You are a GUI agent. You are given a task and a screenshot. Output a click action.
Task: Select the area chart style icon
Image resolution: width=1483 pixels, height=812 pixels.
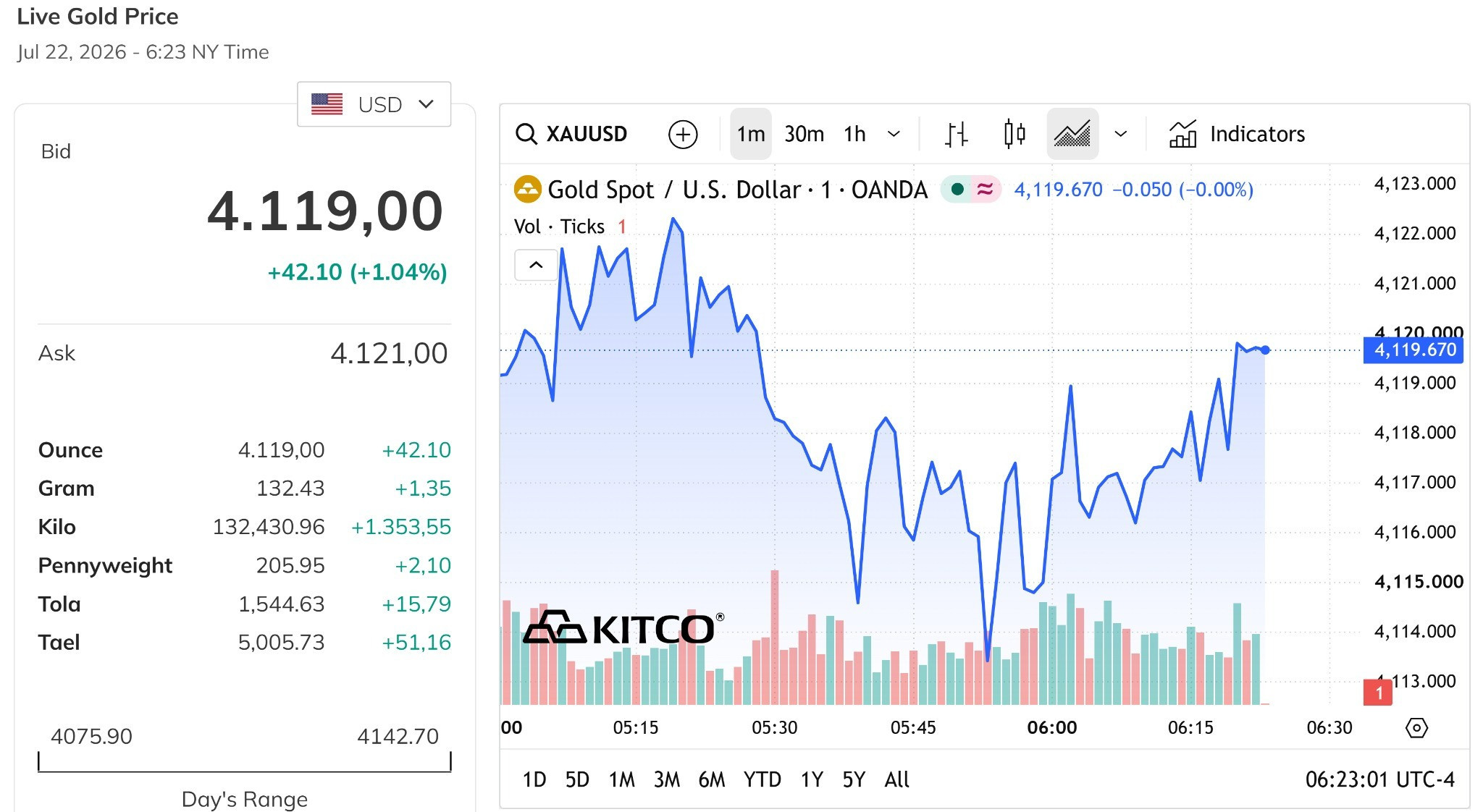tap(1072, 134)
